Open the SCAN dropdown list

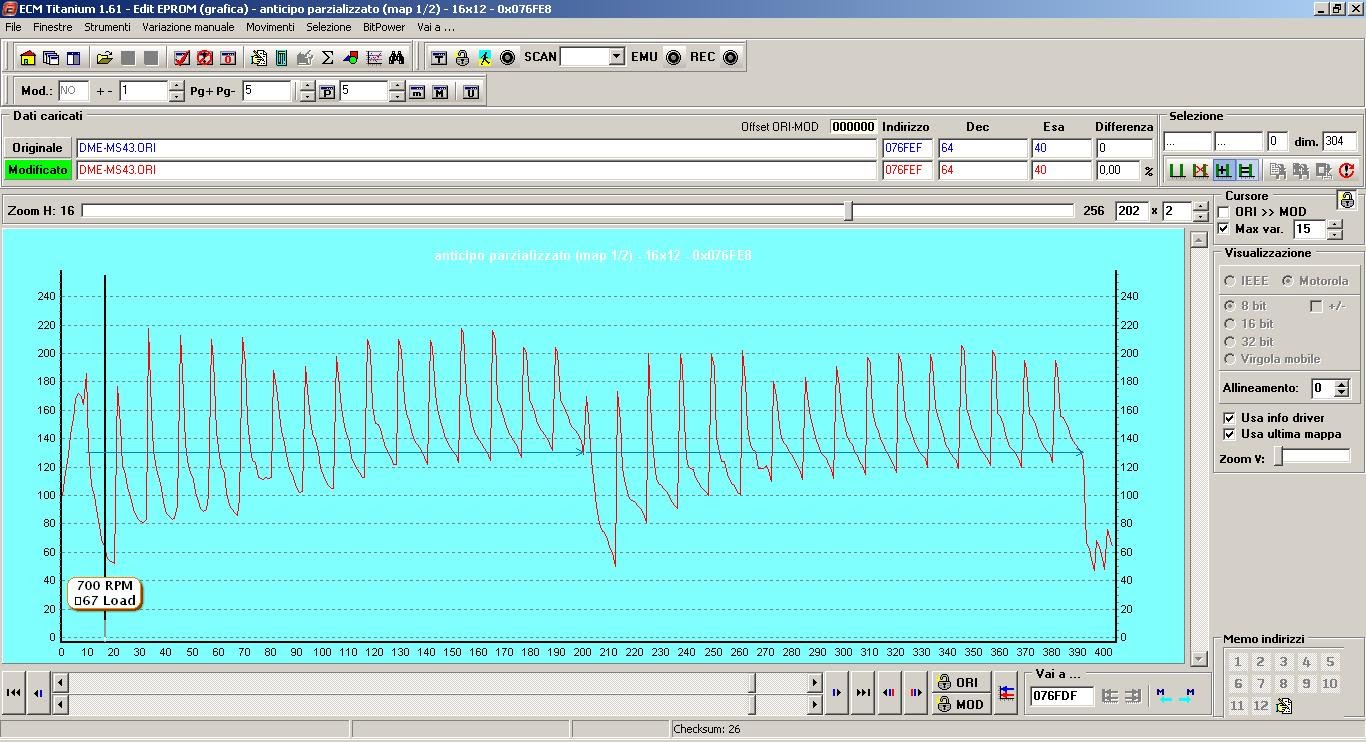[616, 57]
